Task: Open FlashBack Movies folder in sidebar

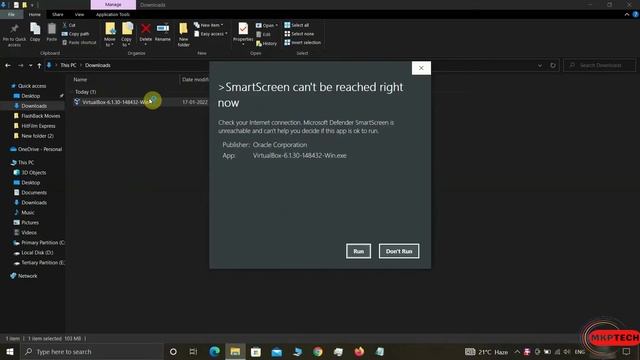Action: pyautogui.click(x=40, y=116)
